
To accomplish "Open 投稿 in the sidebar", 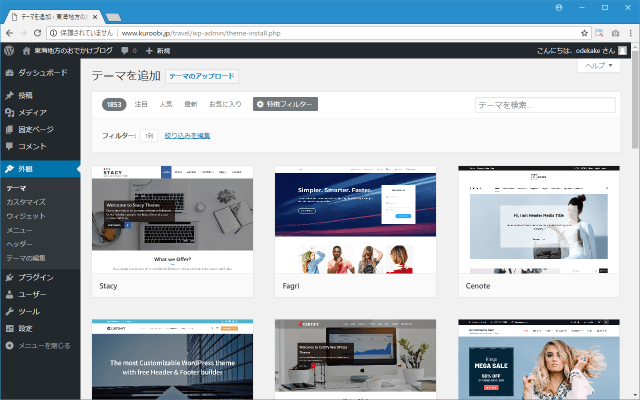I will [40, 96].
